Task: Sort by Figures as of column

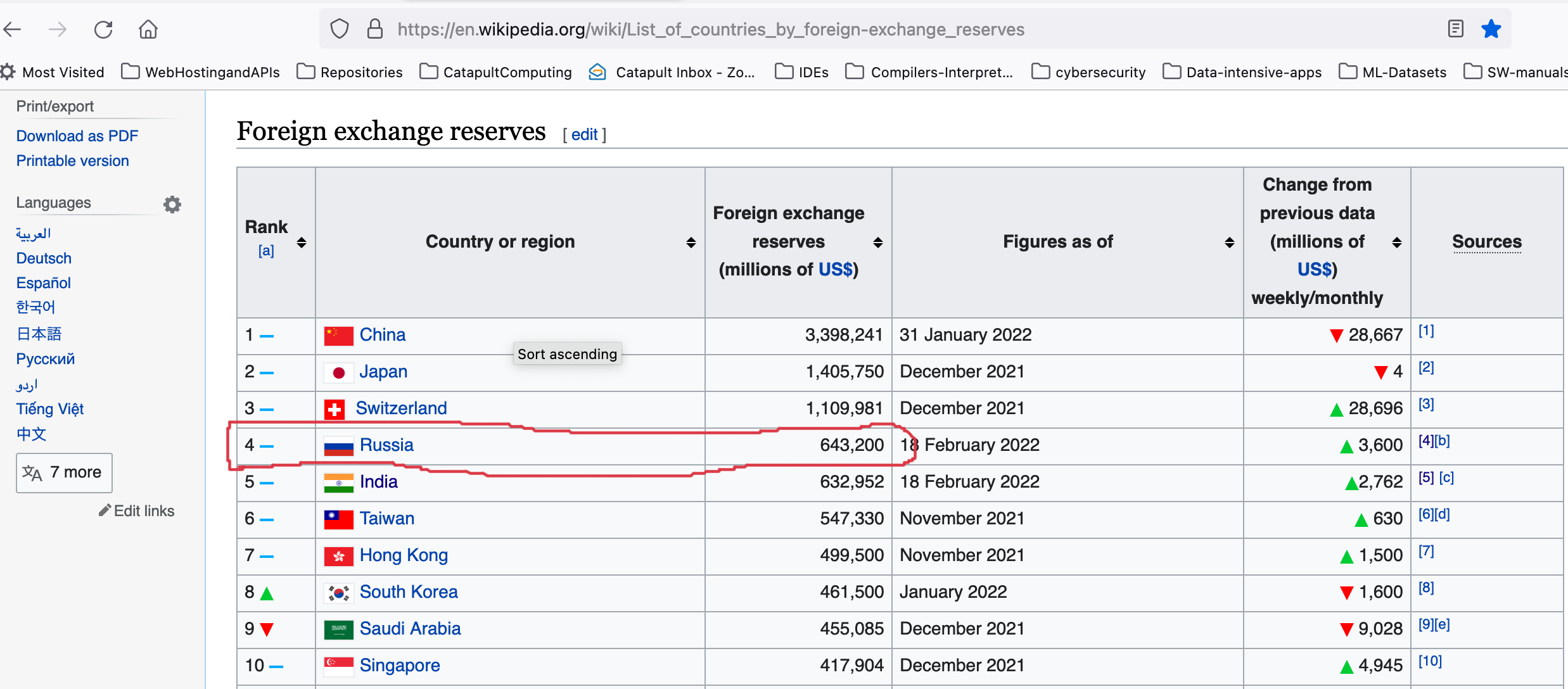Action: (1229, 243)
